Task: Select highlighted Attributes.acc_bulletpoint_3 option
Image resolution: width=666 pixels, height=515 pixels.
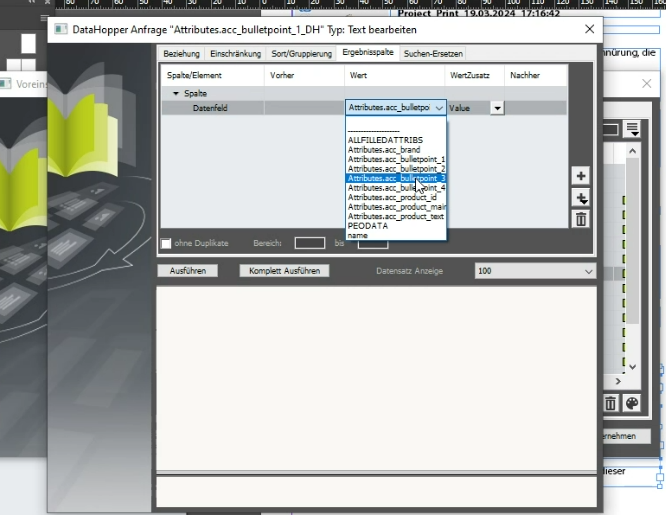Action: pyautogui.click(x=396, y=178)
